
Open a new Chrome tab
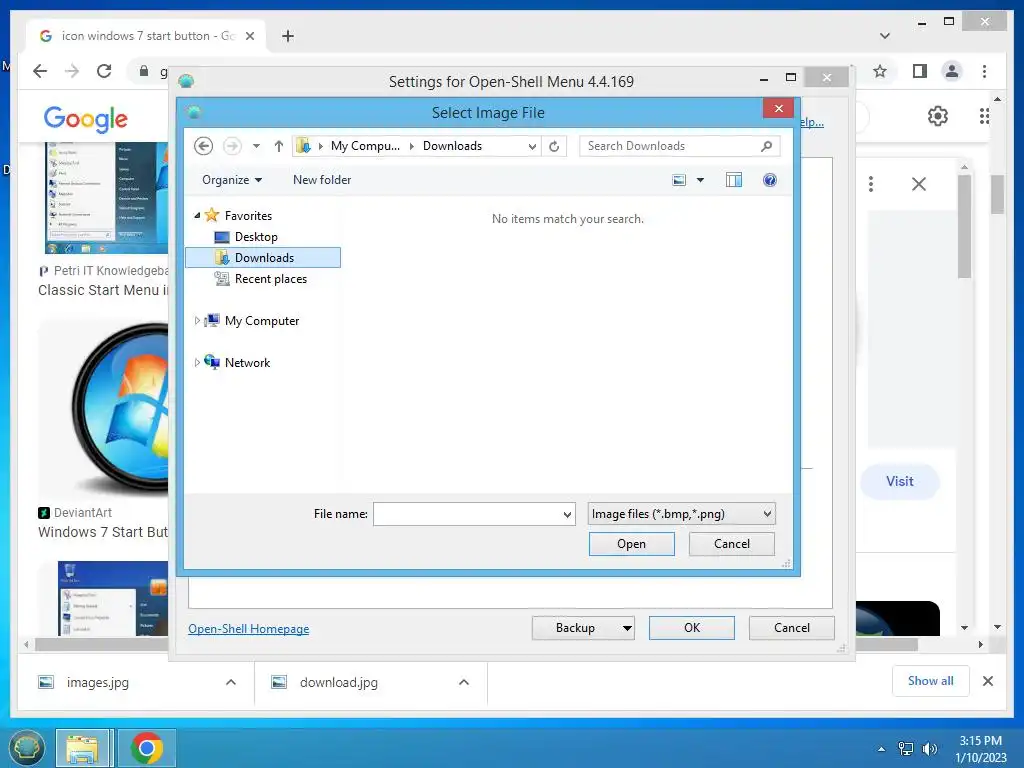(288, 36)
